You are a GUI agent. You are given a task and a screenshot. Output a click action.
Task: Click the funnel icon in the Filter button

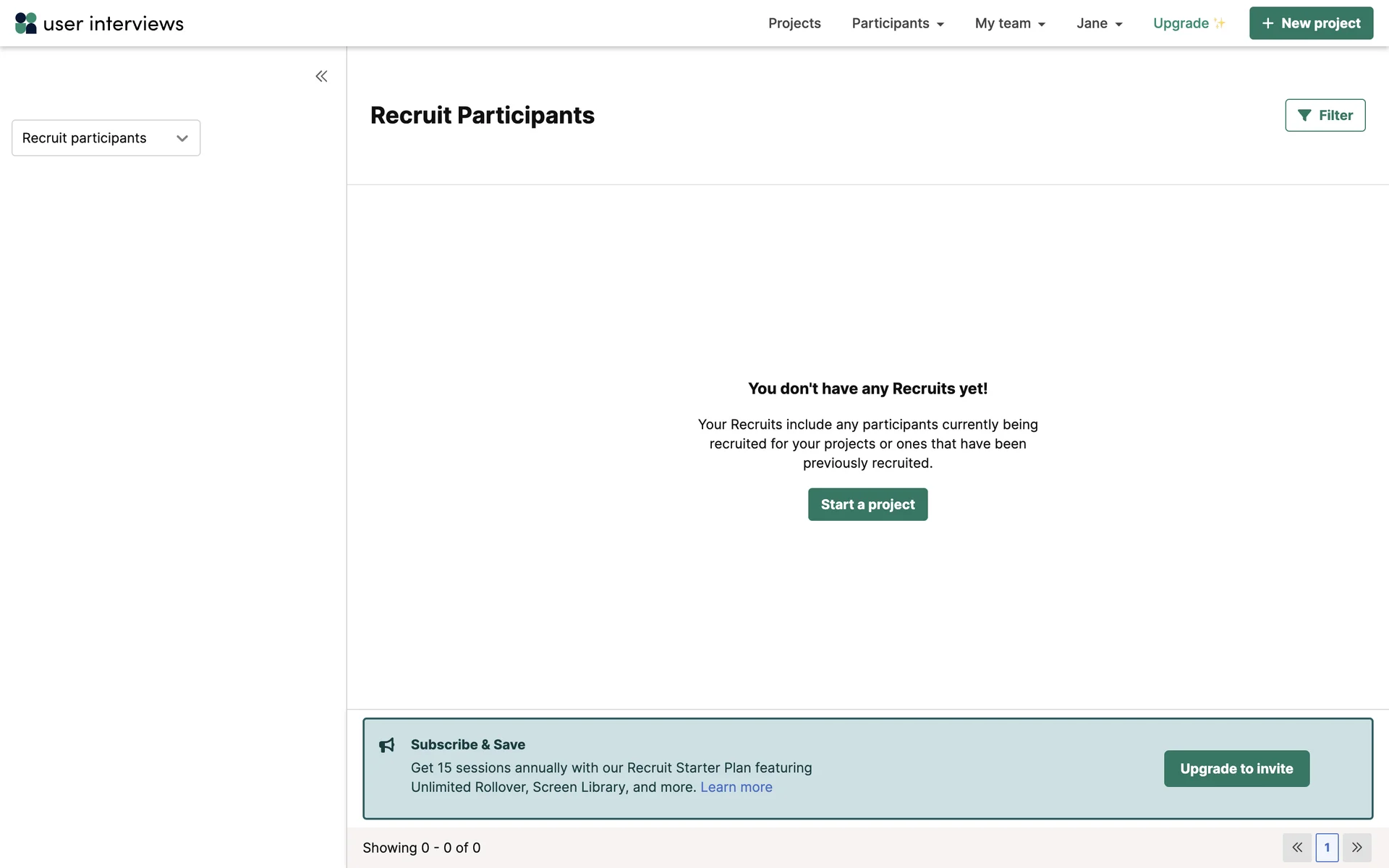(1304, 116)
